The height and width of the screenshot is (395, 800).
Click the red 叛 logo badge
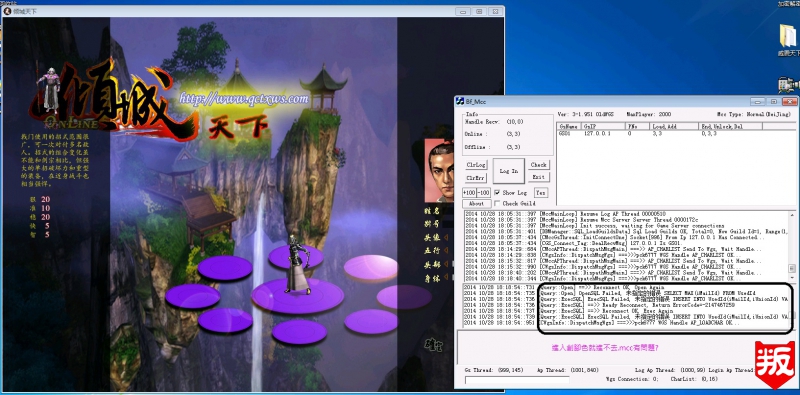[774, 364]
